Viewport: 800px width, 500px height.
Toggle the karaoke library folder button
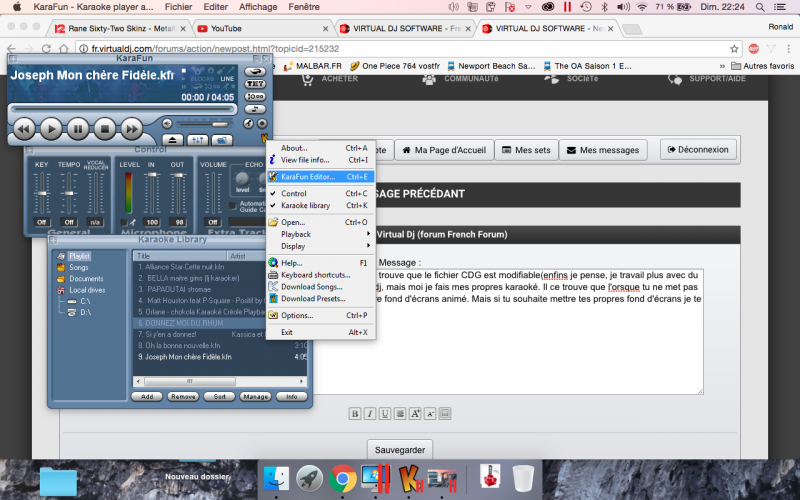(222, 140)
